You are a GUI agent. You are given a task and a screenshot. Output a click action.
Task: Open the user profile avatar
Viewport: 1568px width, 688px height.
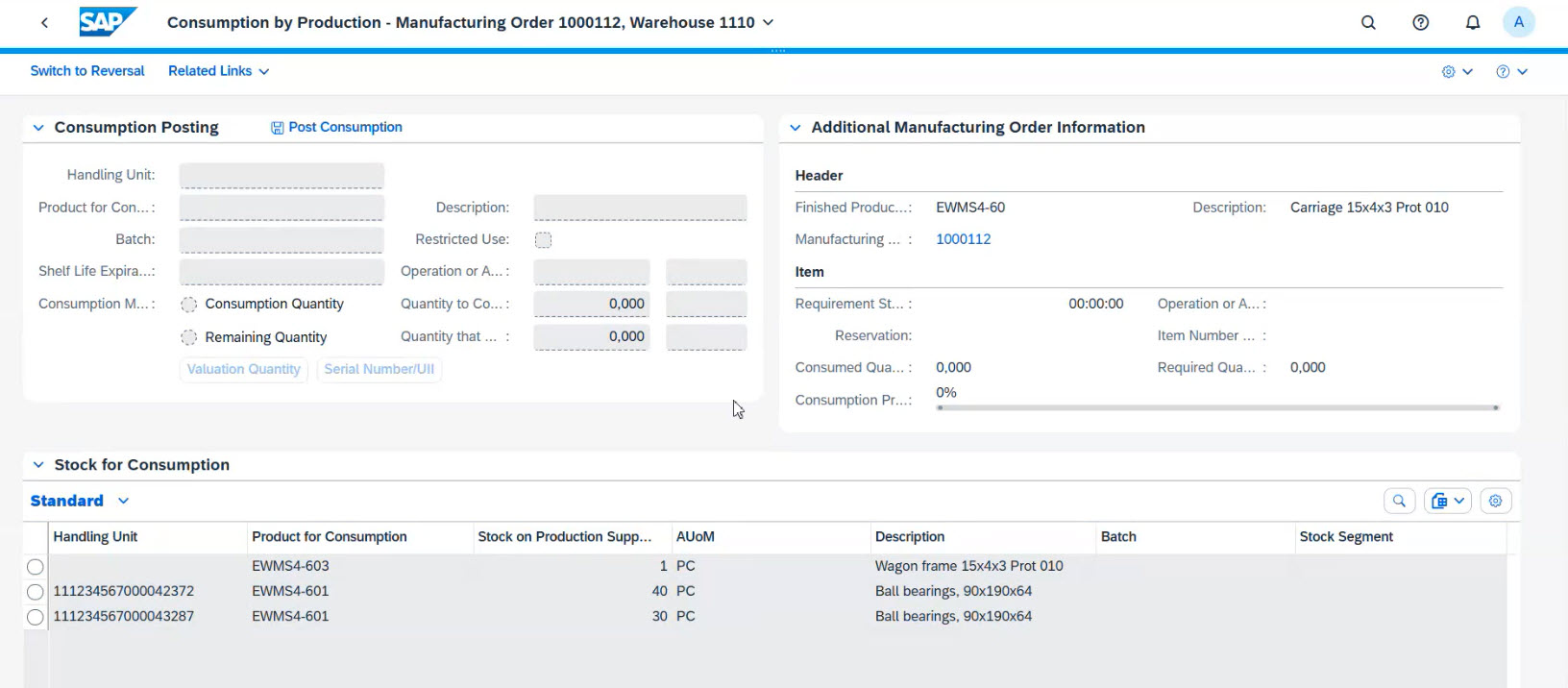(x=1518, y=22)
